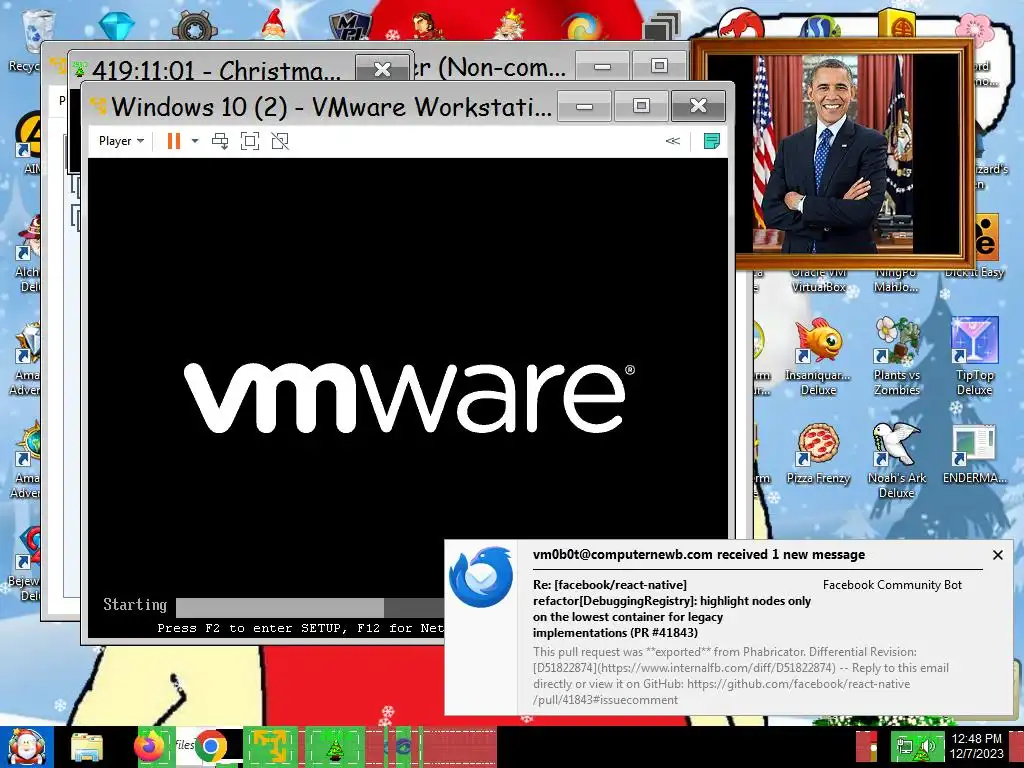Screen dimensions: 1024x768
Task: Click the Oracle VM VirtualBox icon label
Action: pos(818,280)
